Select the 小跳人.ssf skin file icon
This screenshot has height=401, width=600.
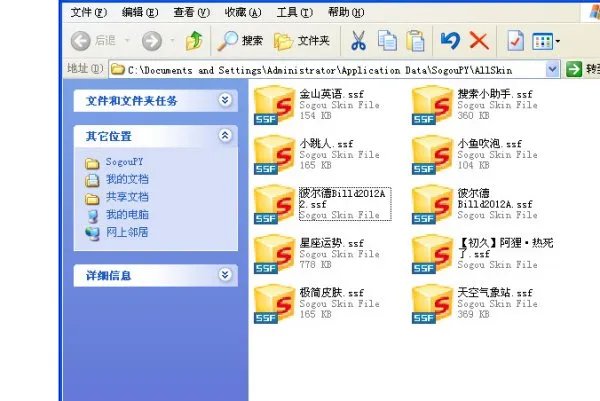(x=274, y=155)
